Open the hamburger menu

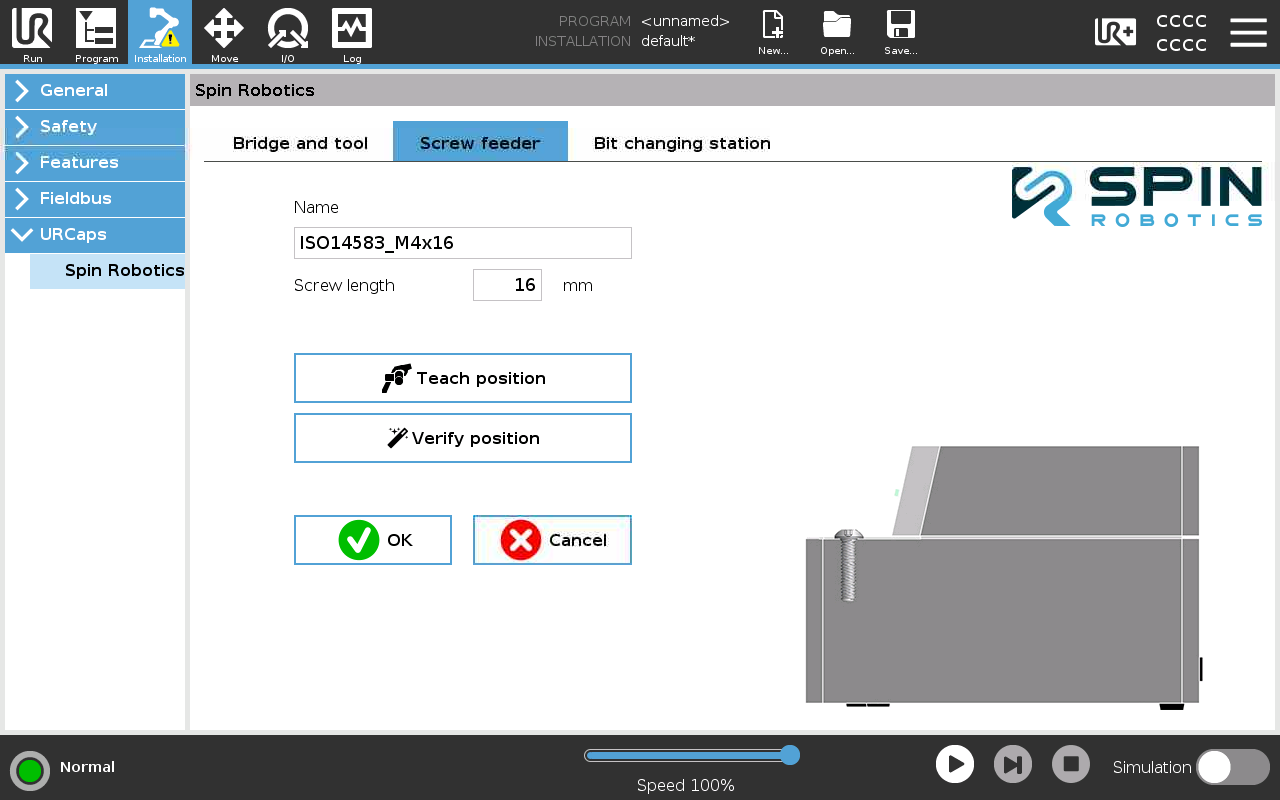click(x=1248, y=32)
